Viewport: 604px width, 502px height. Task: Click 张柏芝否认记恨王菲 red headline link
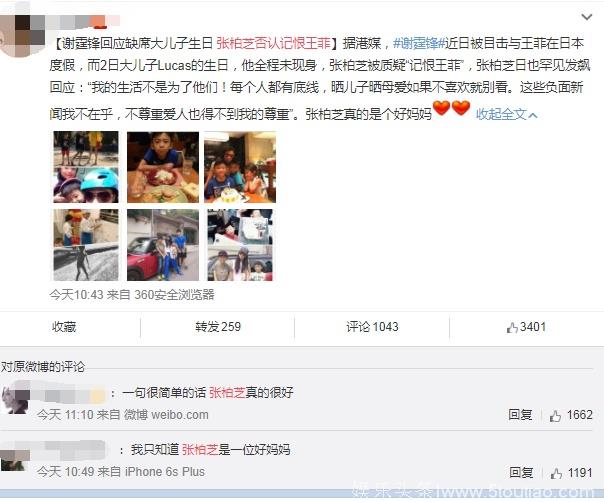point(273,44)
